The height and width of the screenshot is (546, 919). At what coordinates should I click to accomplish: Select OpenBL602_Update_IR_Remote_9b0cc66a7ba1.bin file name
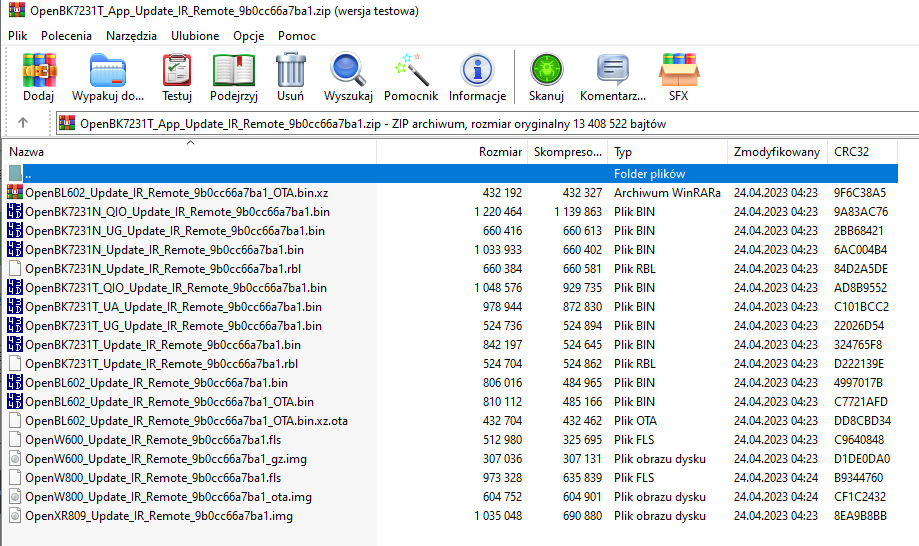(x=156, y=383)
